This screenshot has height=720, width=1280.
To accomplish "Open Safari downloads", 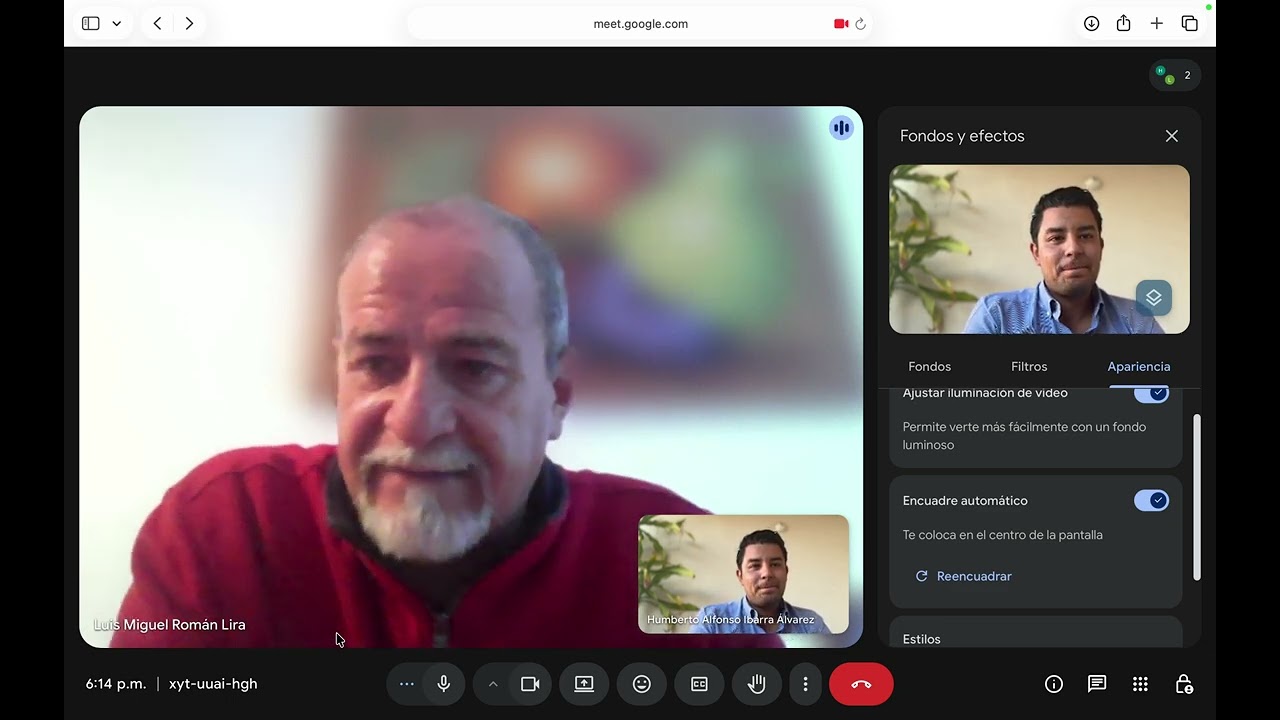I will click(x=1091, y=24).
